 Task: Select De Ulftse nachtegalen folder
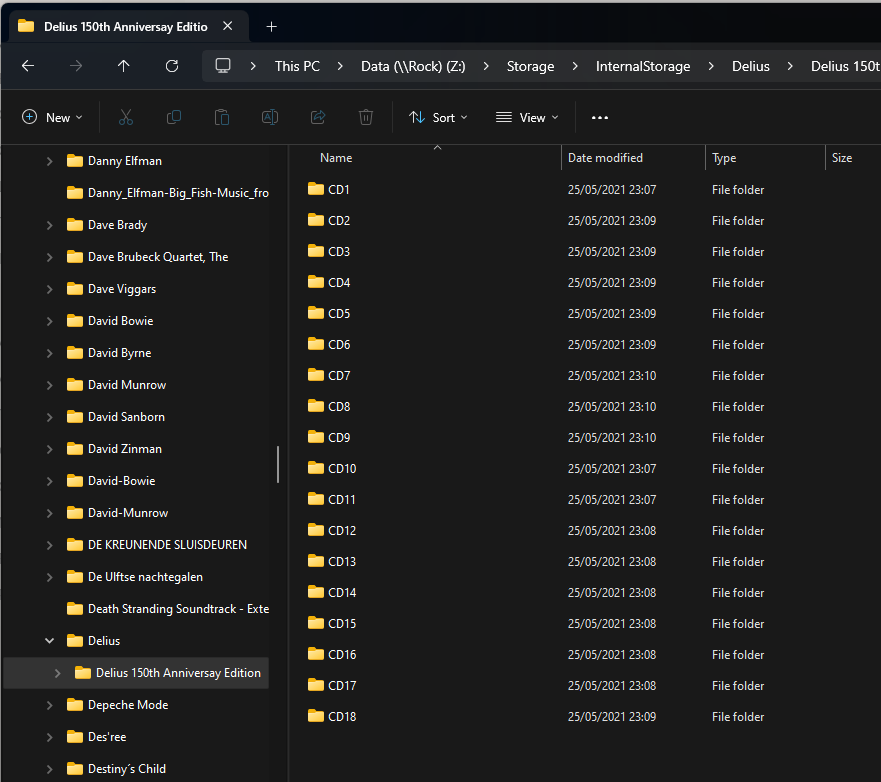pos(145,577)
